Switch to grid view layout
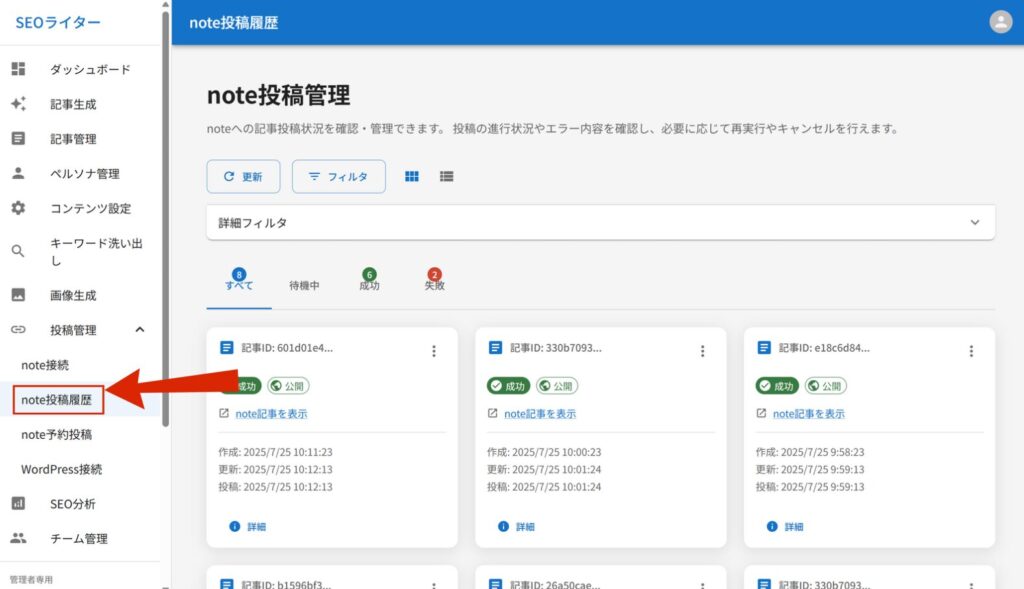Image resolution: width=1024 pixels, height=589 pixels. pyautogui.click(x=411, y=176)
